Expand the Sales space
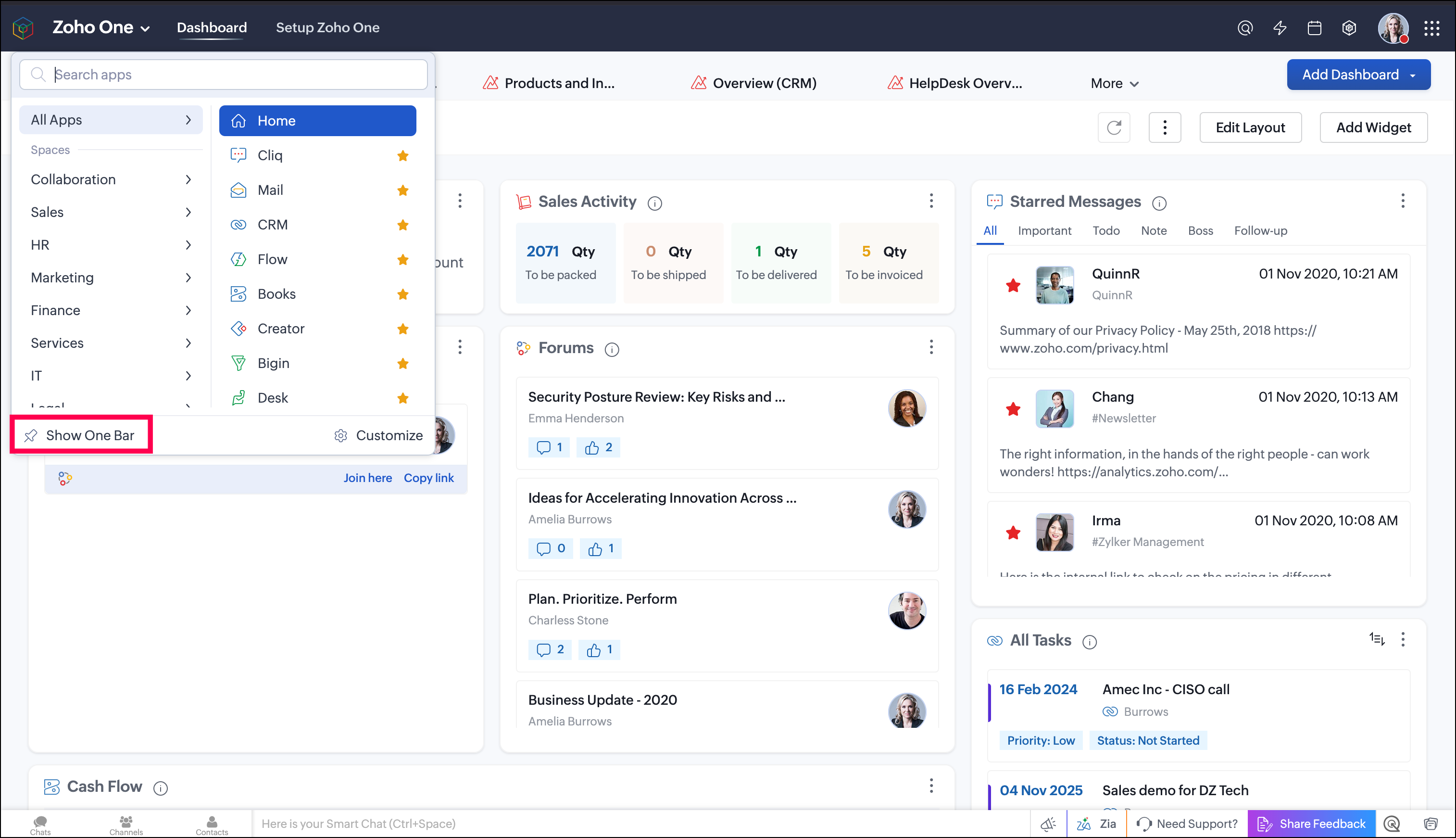The height and width of the screenshot is (838, 1456). coord(111,212)
